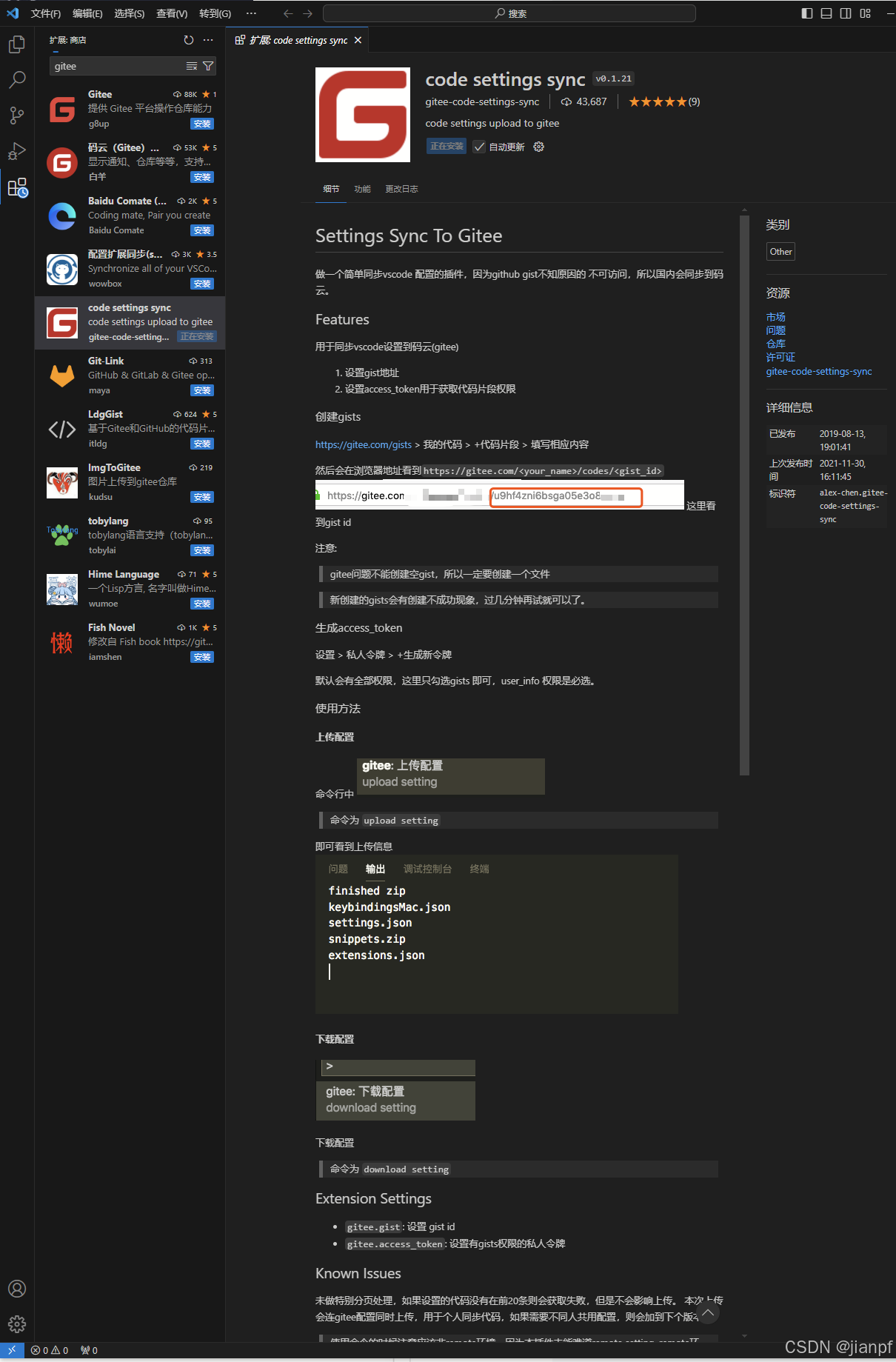Go forward in navigation history
The height and width of the screenshot is (1362, 896).
pyautogui.click(x=308, y=13)
